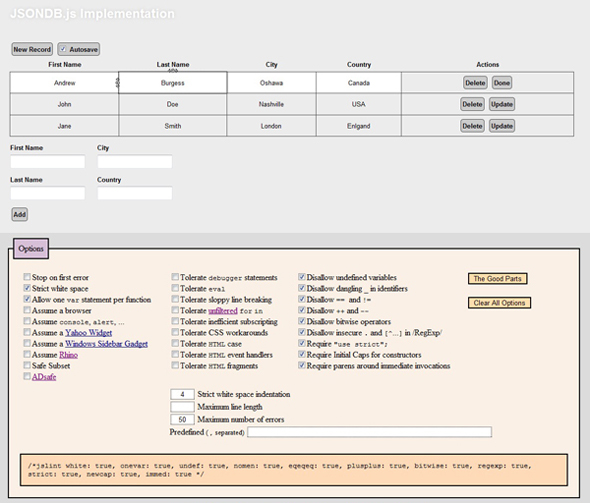Uncheck Disallow ++ and --
590x503 pixels.
tap(302, 310)
